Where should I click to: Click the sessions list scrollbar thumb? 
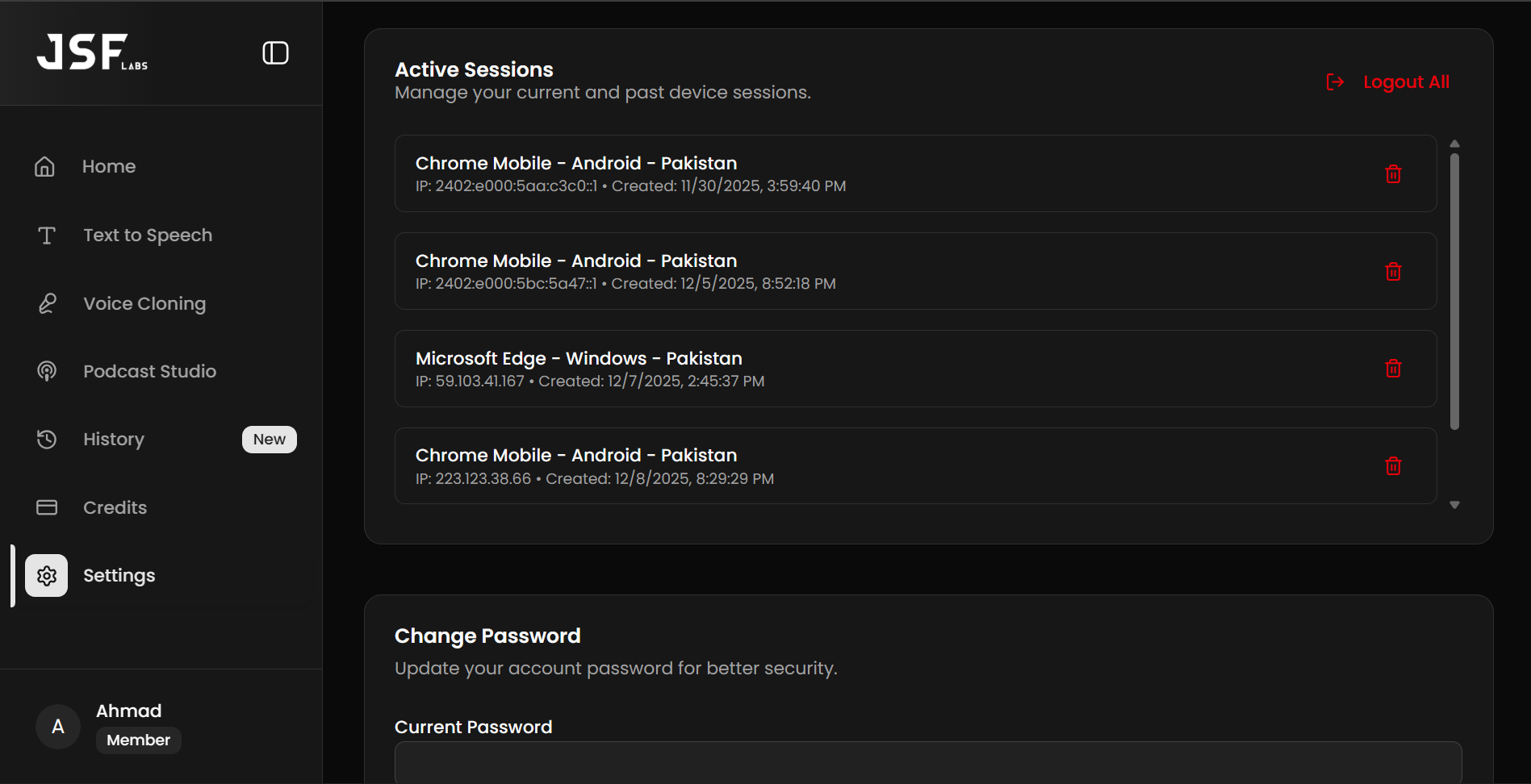click(x=1454, y=290)
